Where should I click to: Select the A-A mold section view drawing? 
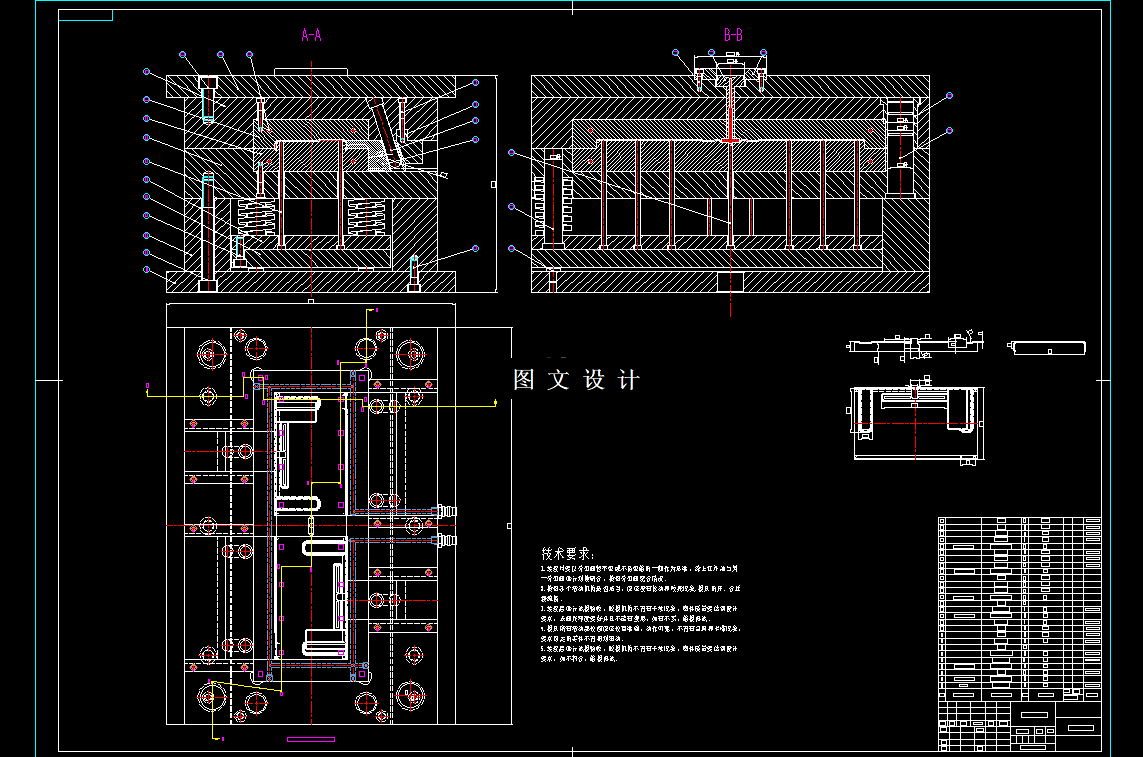coord(311,175)
